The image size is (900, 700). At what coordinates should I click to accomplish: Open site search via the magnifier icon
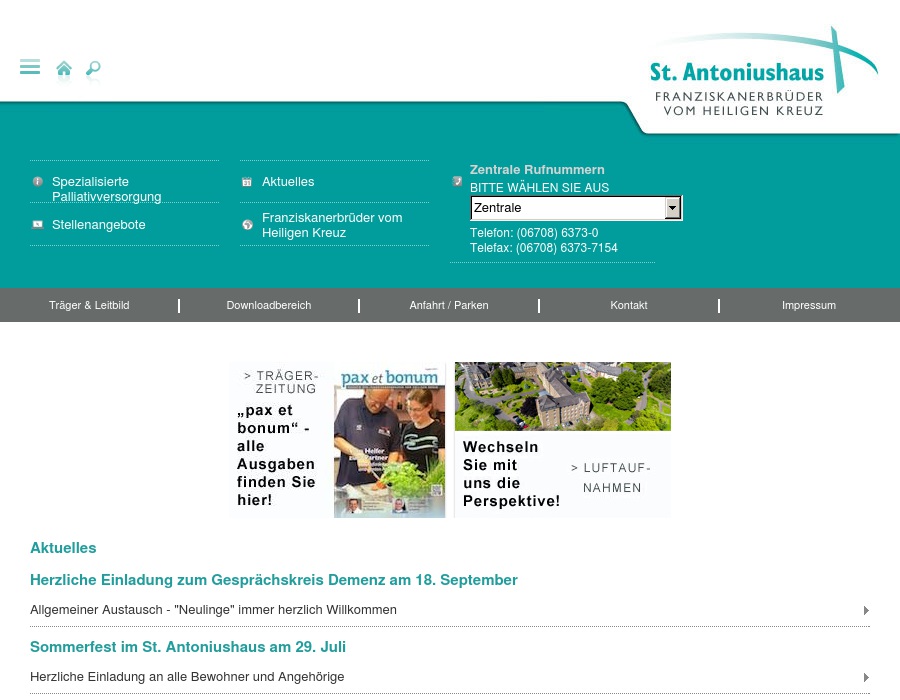[92, 69]
